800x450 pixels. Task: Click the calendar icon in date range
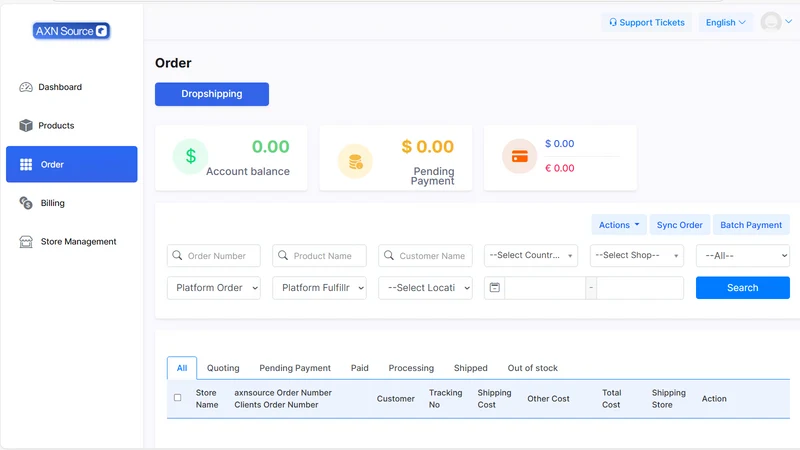(494, 288)
